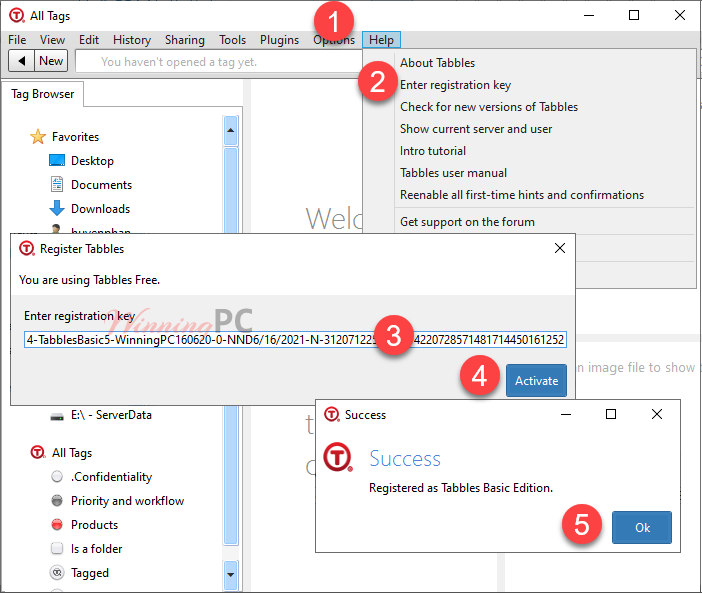Click the Downloads blue arrow icon

point(57,209)
